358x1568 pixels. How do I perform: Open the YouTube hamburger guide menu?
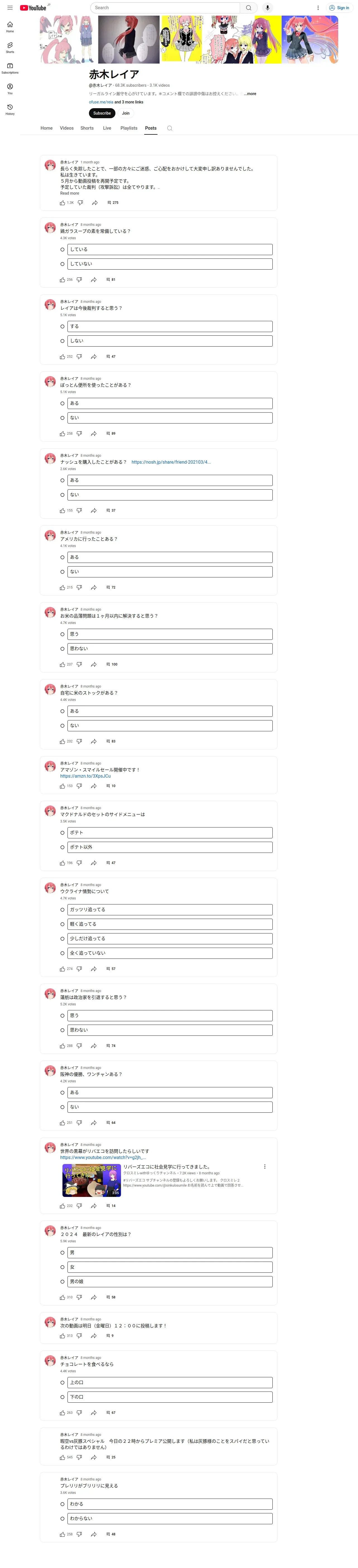pos(10,8)
